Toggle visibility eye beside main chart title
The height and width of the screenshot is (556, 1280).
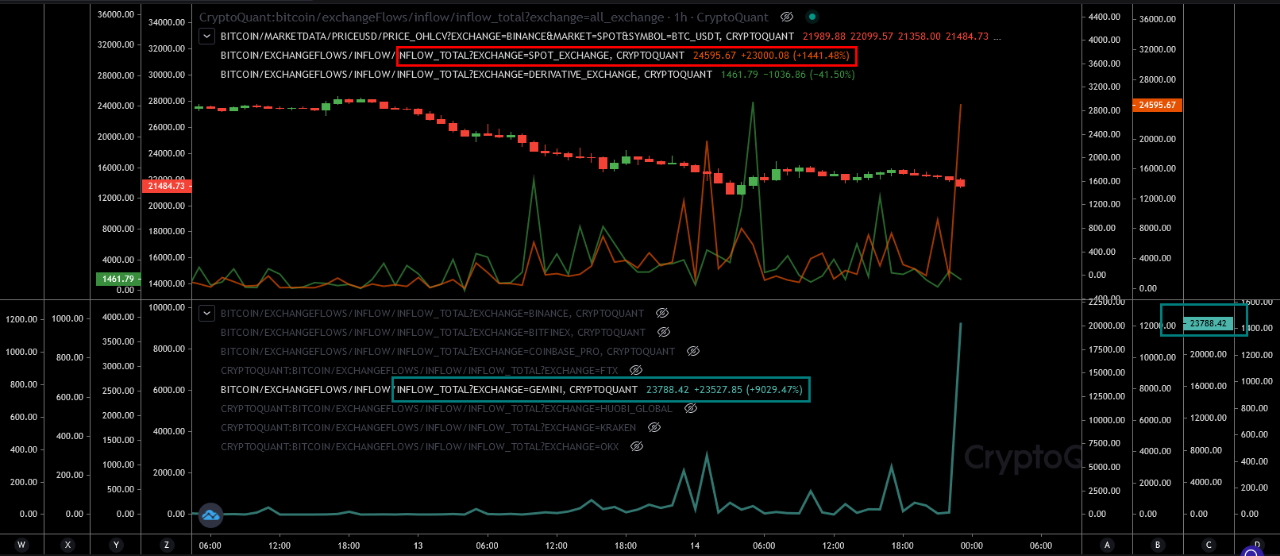[x=787, y=17]
